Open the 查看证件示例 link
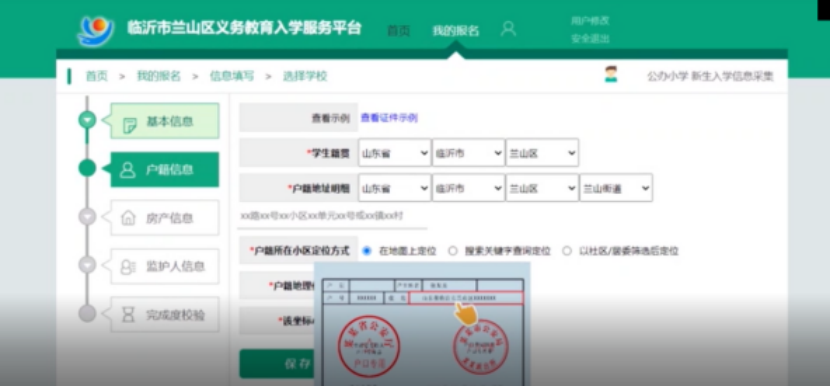830x386 pixels. point(389,118)
